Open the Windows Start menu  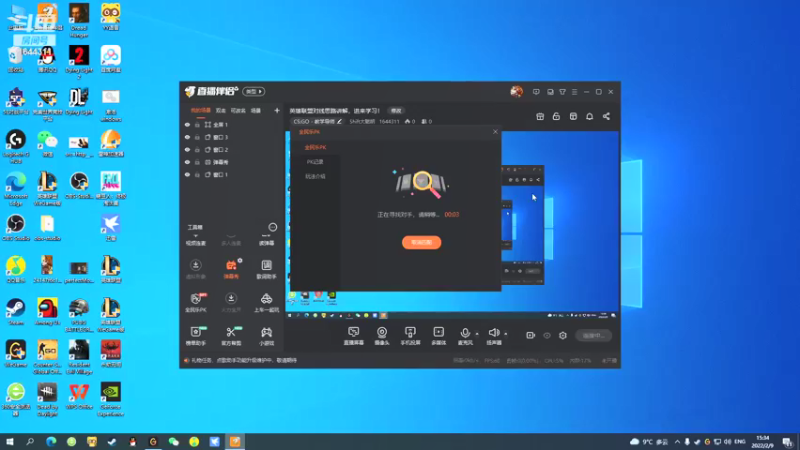[x=10, y=442]
